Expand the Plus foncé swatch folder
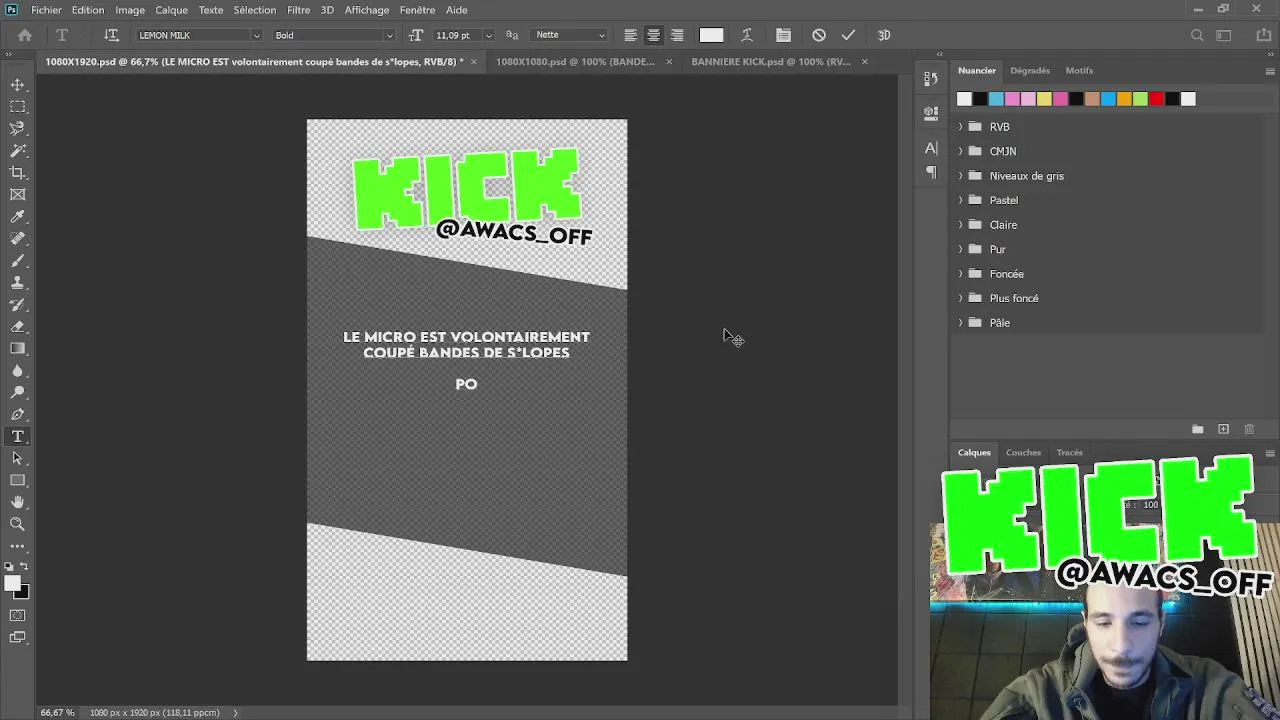1280x720 pixels. [961, 298]
